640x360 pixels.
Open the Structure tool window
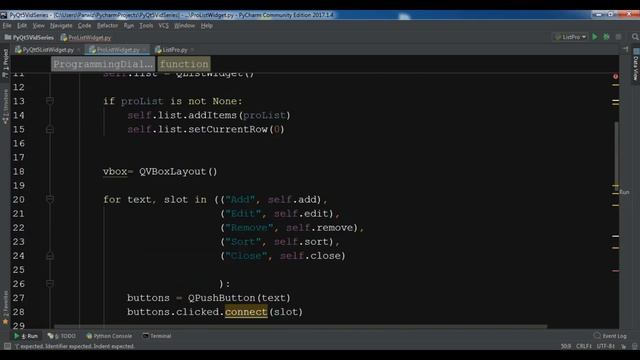[x=5, y=107]
